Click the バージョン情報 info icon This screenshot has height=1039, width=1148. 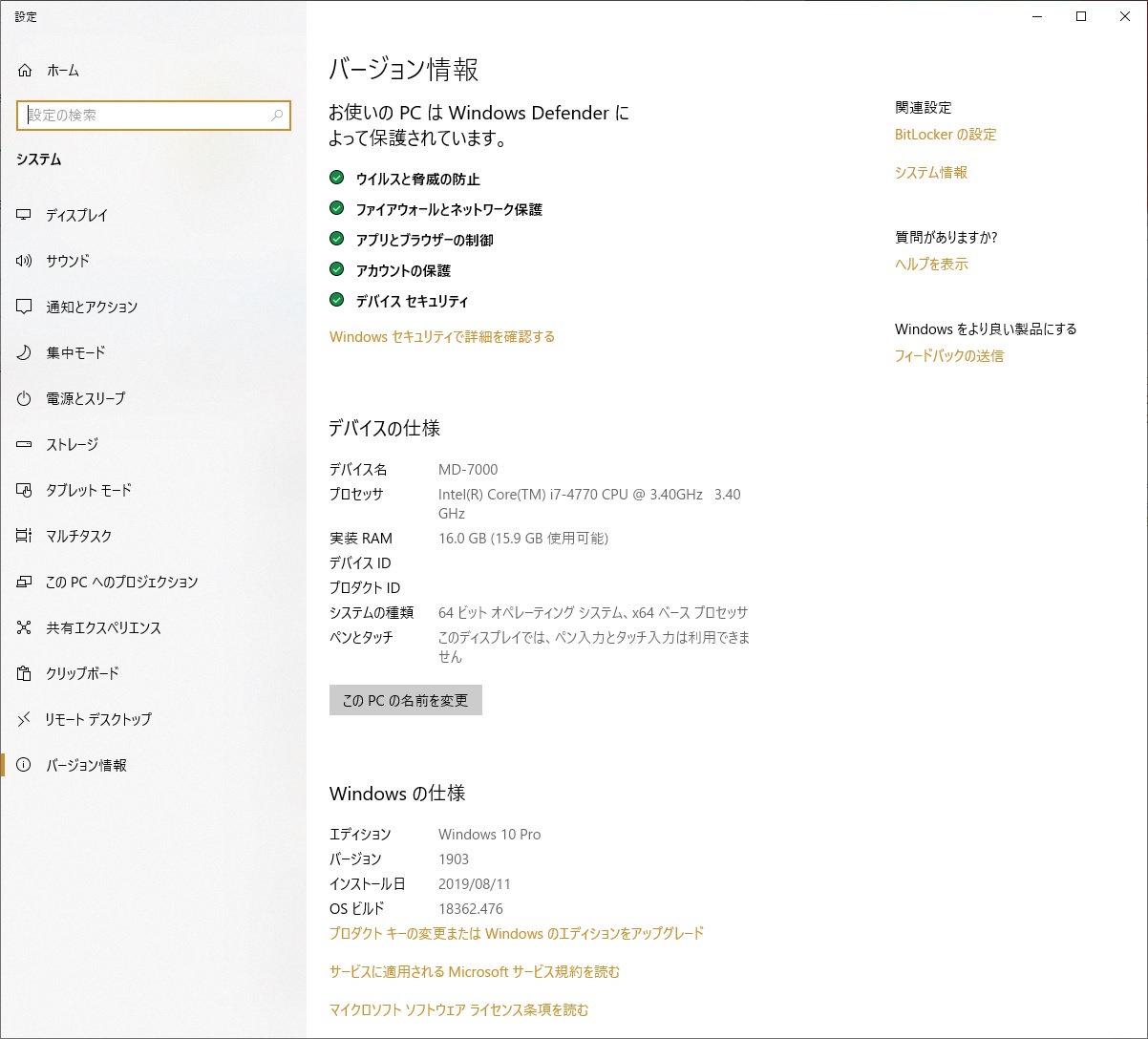[25, 765]
